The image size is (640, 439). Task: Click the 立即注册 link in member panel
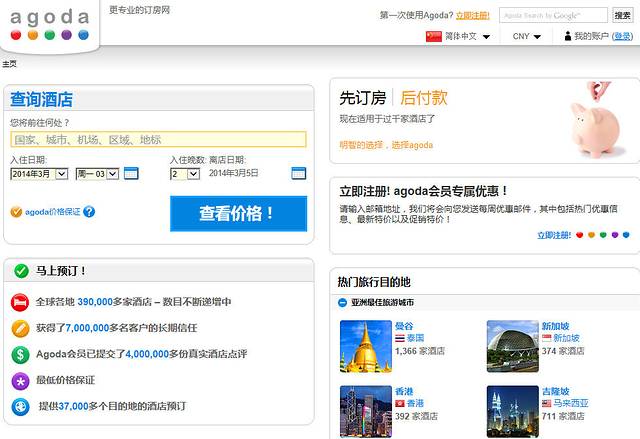point(554,235)
